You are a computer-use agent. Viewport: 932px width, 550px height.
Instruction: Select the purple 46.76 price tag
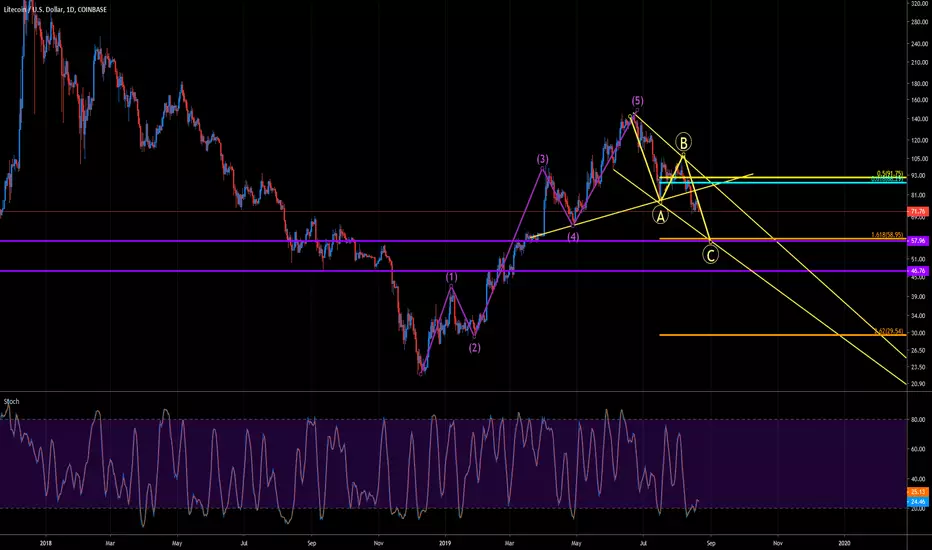[x=918, y=271]
